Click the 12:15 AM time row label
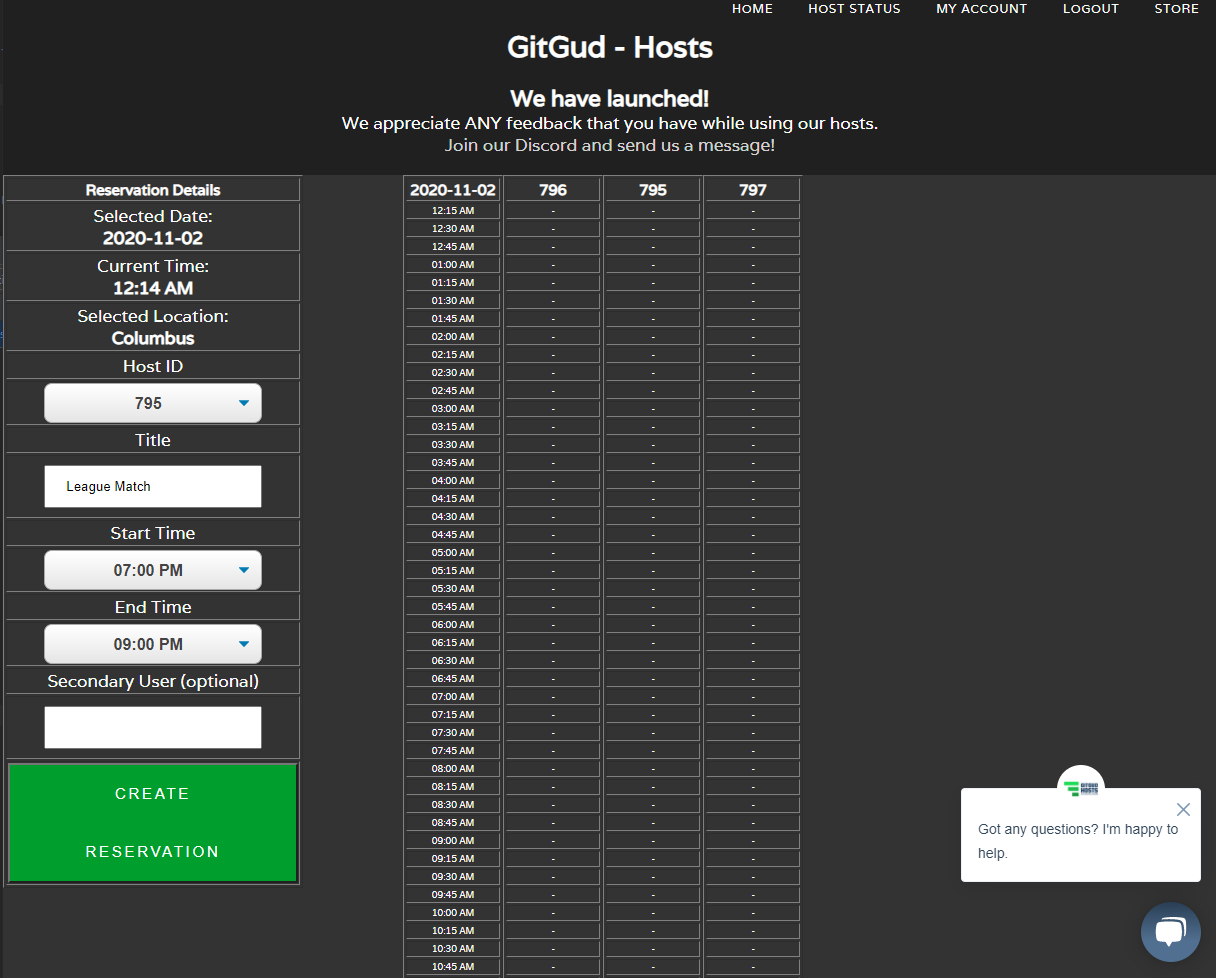 (452, 210)
